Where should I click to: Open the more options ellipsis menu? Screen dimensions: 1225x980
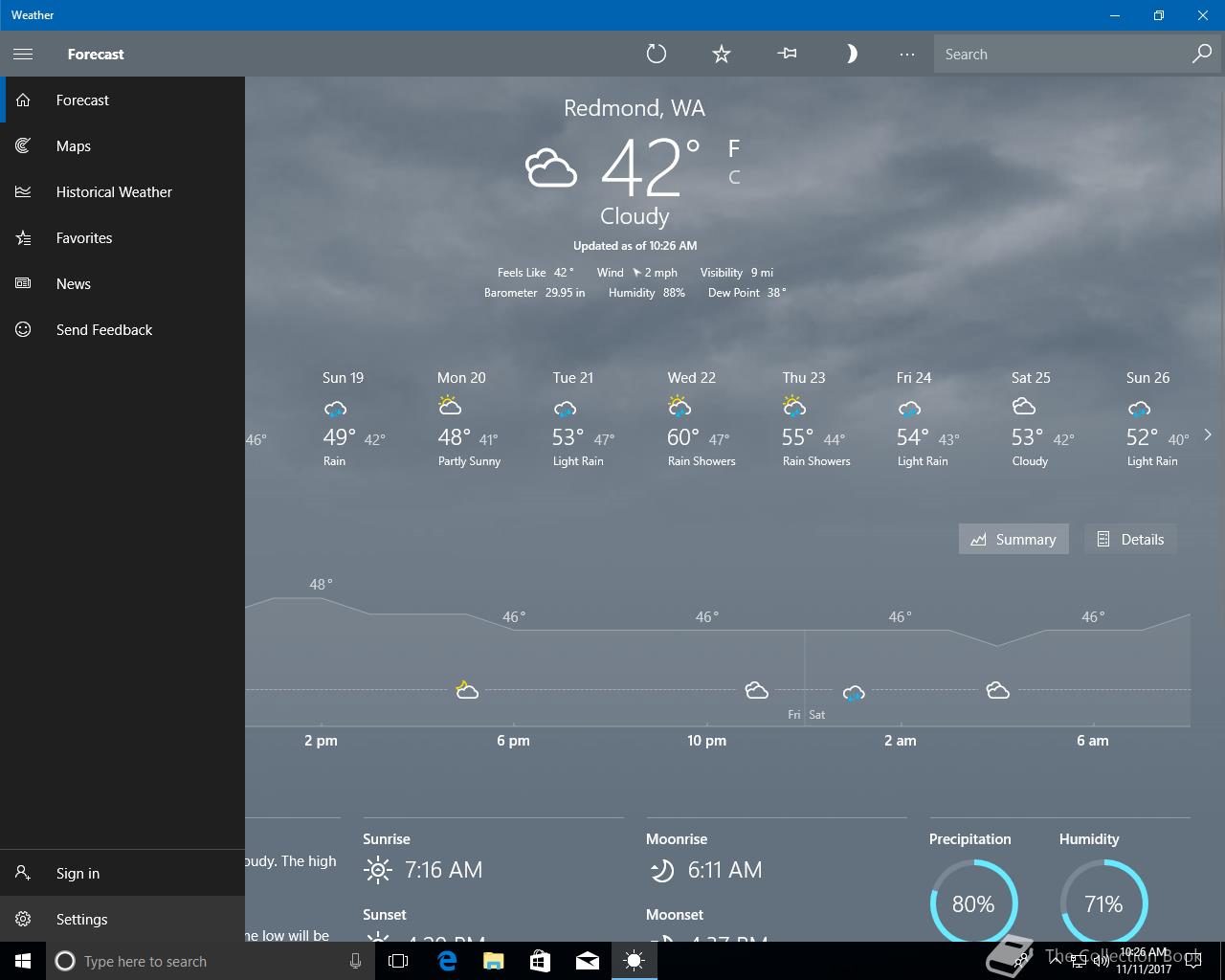point(907,54)
